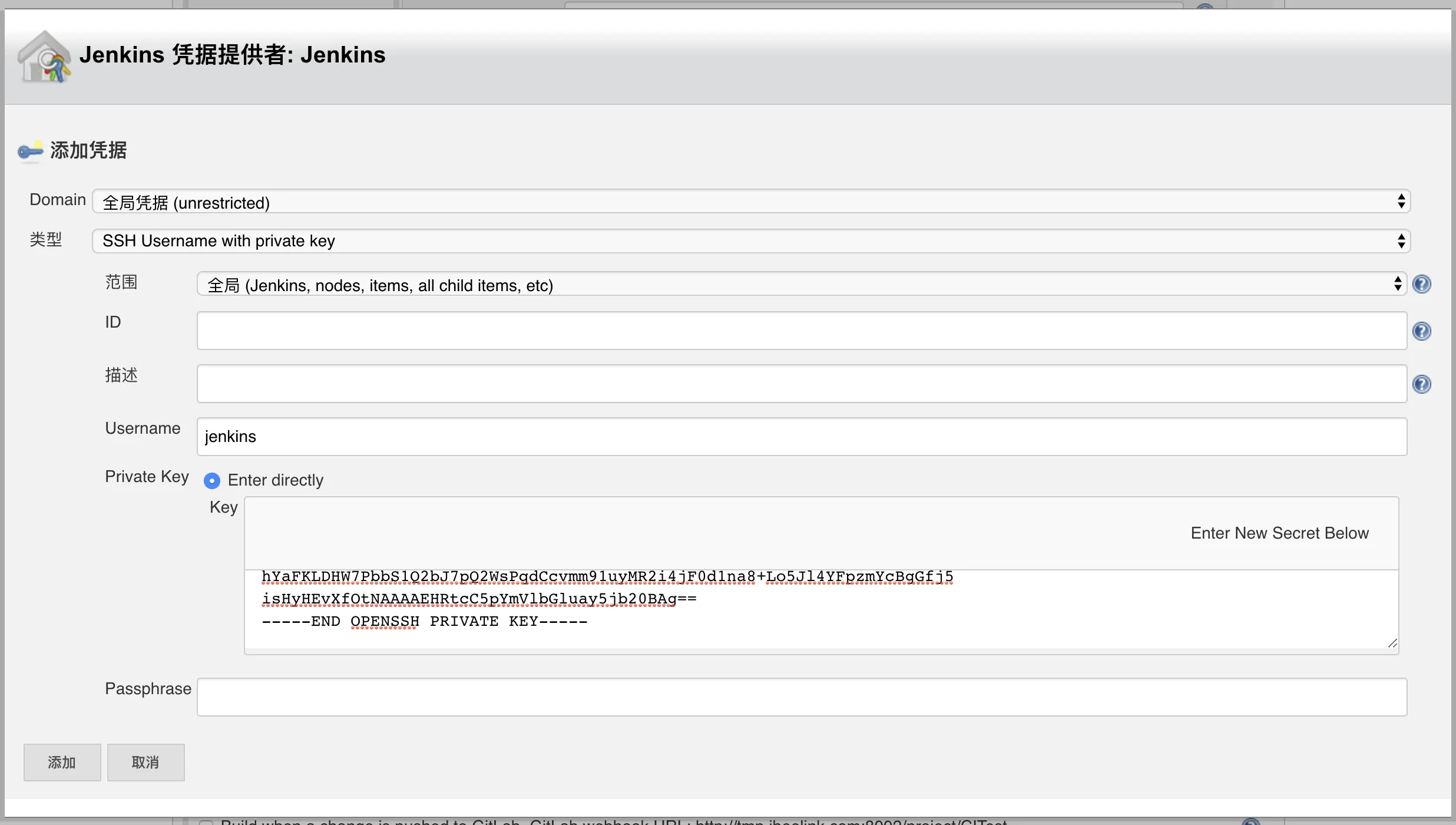Focus the 描述 description field
Viewport: 1456px width, 825px height.
click(801, 384)
